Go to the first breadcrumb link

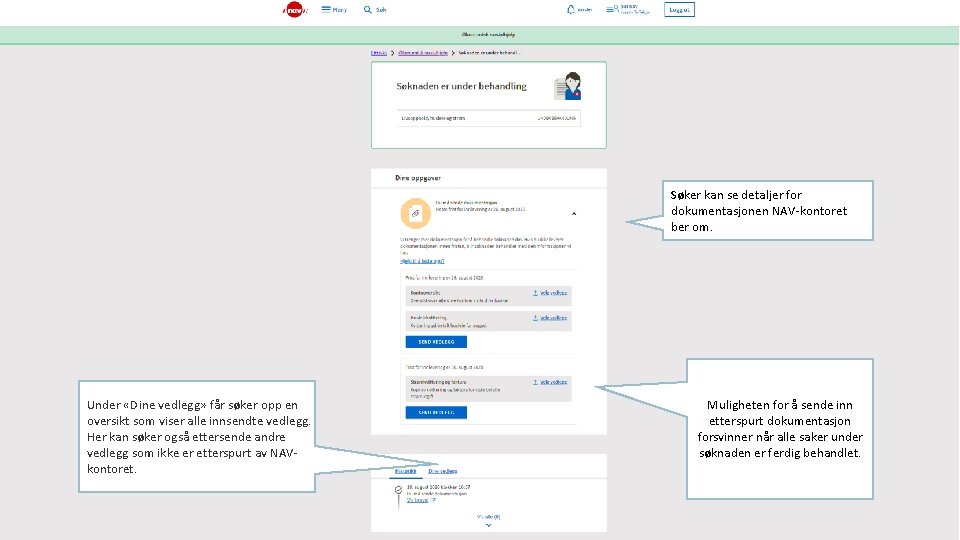click(378, 53)
